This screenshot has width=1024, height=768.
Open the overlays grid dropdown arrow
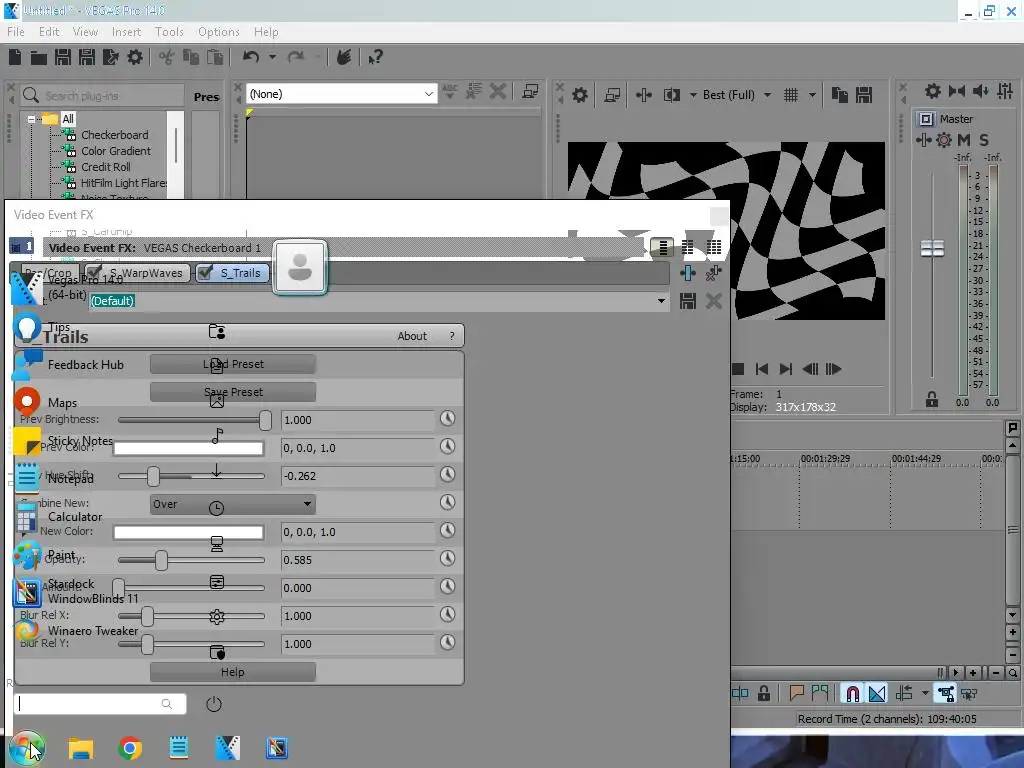coord(812,95)
